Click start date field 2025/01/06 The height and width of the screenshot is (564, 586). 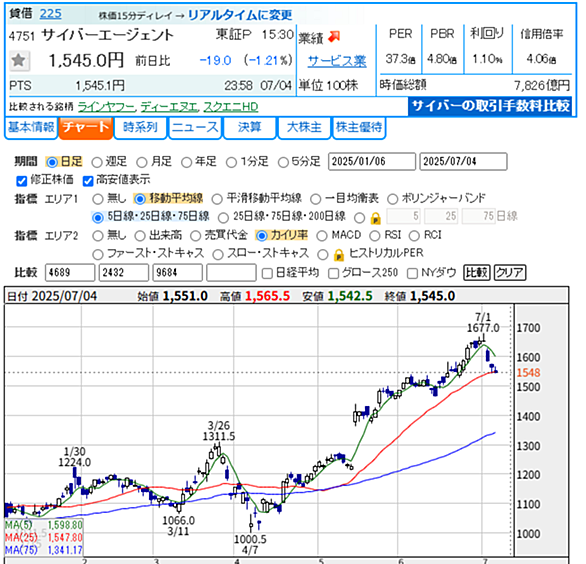(x=372, y=161)
